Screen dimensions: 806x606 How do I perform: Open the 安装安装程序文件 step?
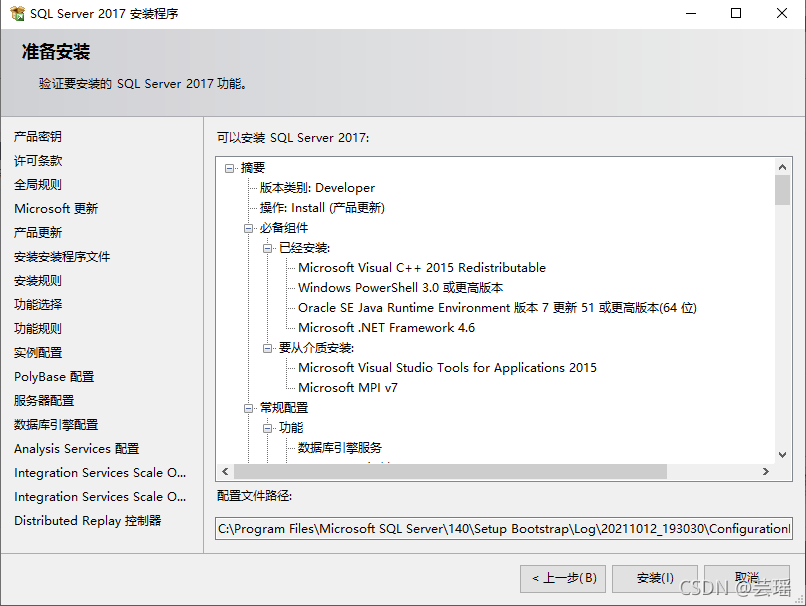pos(62,256)
